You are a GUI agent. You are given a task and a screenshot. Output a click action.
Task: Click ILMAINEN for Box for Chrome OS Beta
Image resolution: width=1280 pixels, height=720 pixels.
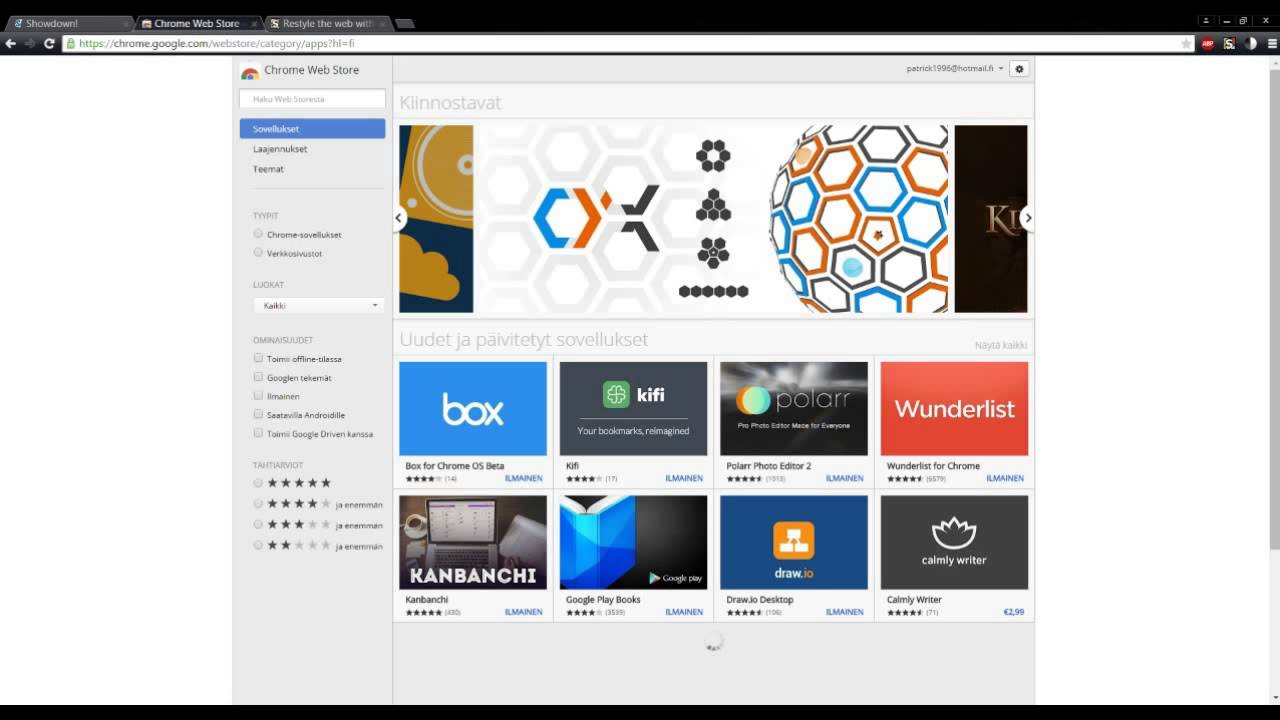coord(524,478)
